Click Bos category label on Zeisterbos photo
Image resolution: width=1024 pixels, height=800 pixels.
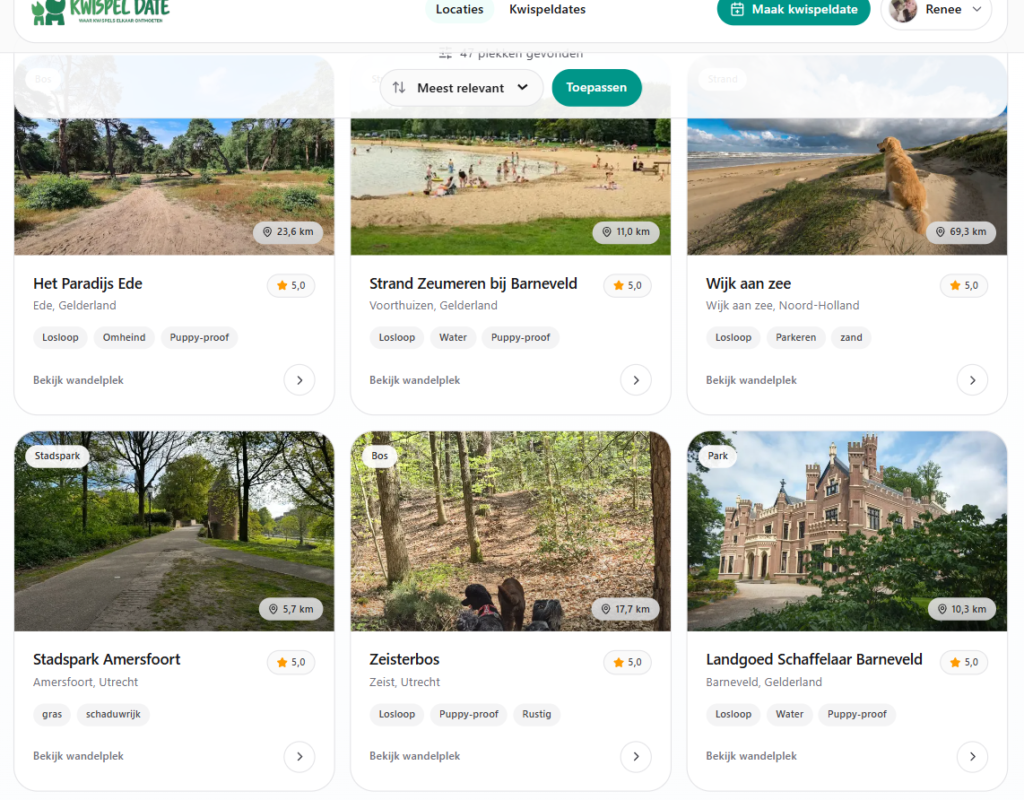point(379,456)
